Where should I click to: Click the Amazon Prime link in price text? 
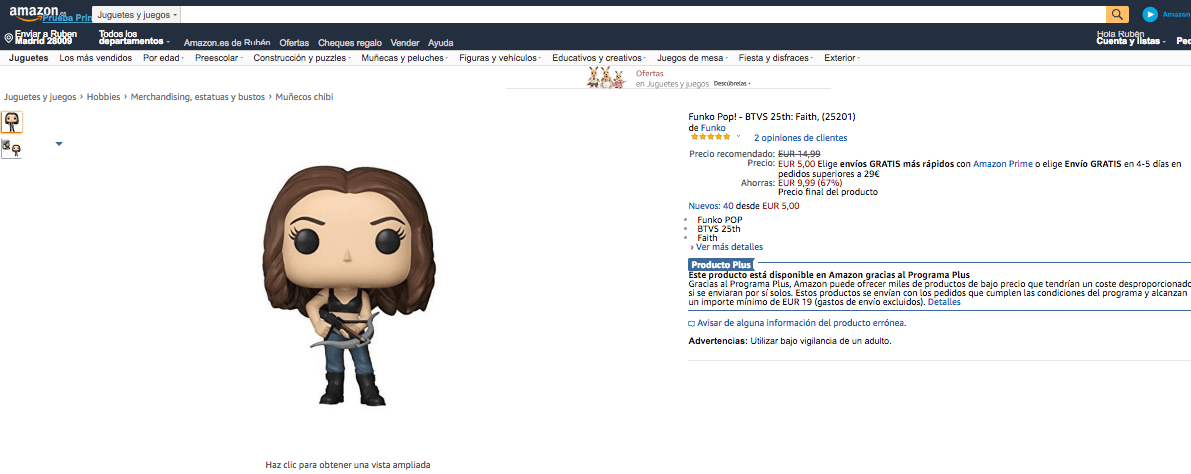1001,163
